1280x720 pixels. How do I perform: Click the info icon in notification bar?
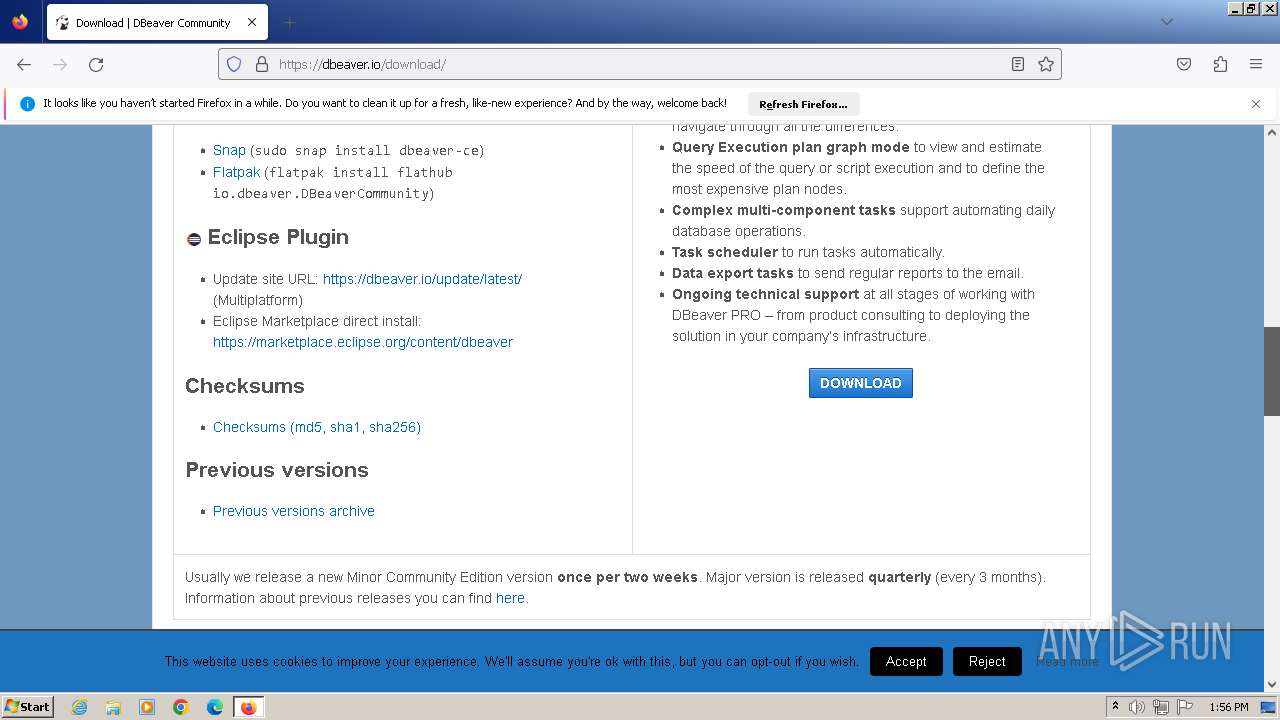click(27, 103)
